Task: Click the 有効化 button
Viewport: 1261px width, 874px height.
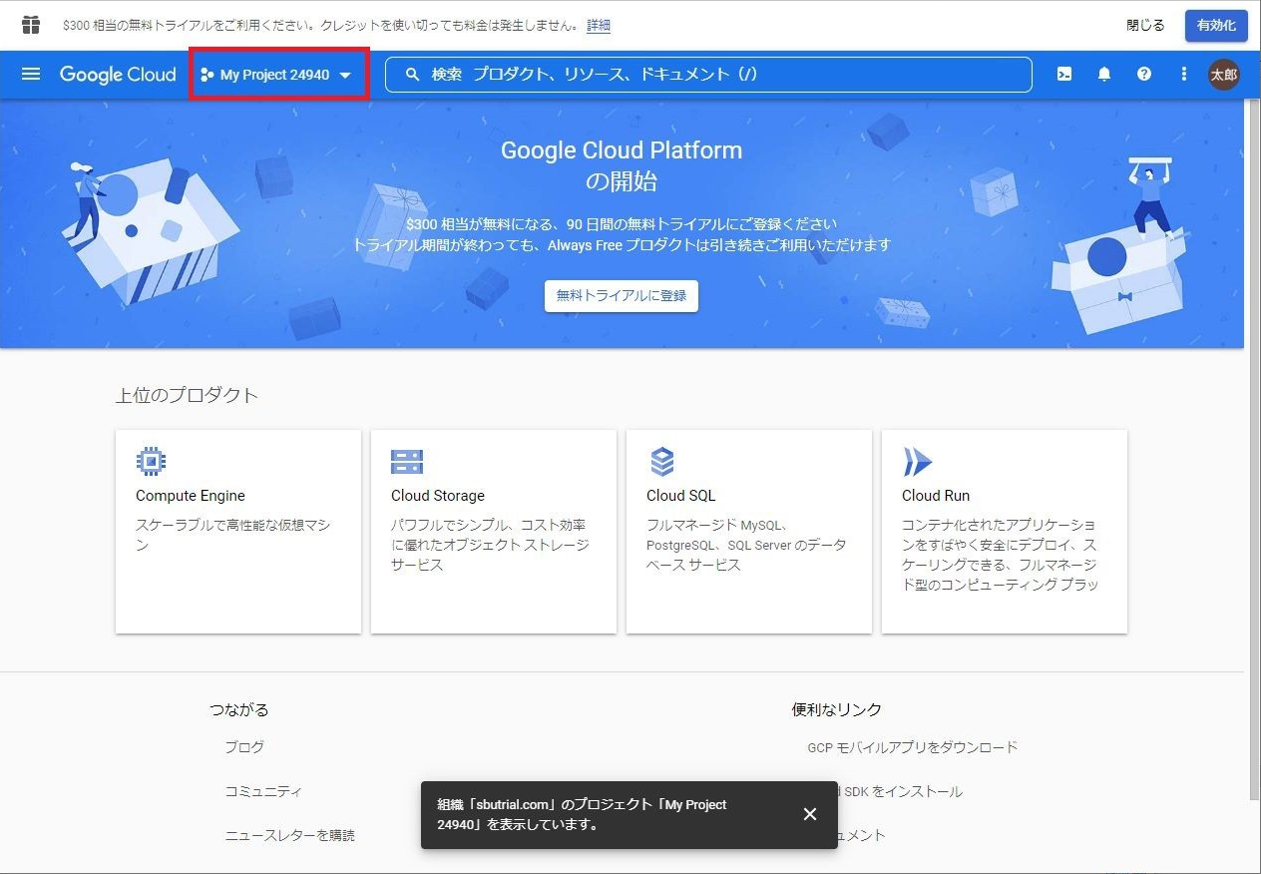Action: 1216,26
